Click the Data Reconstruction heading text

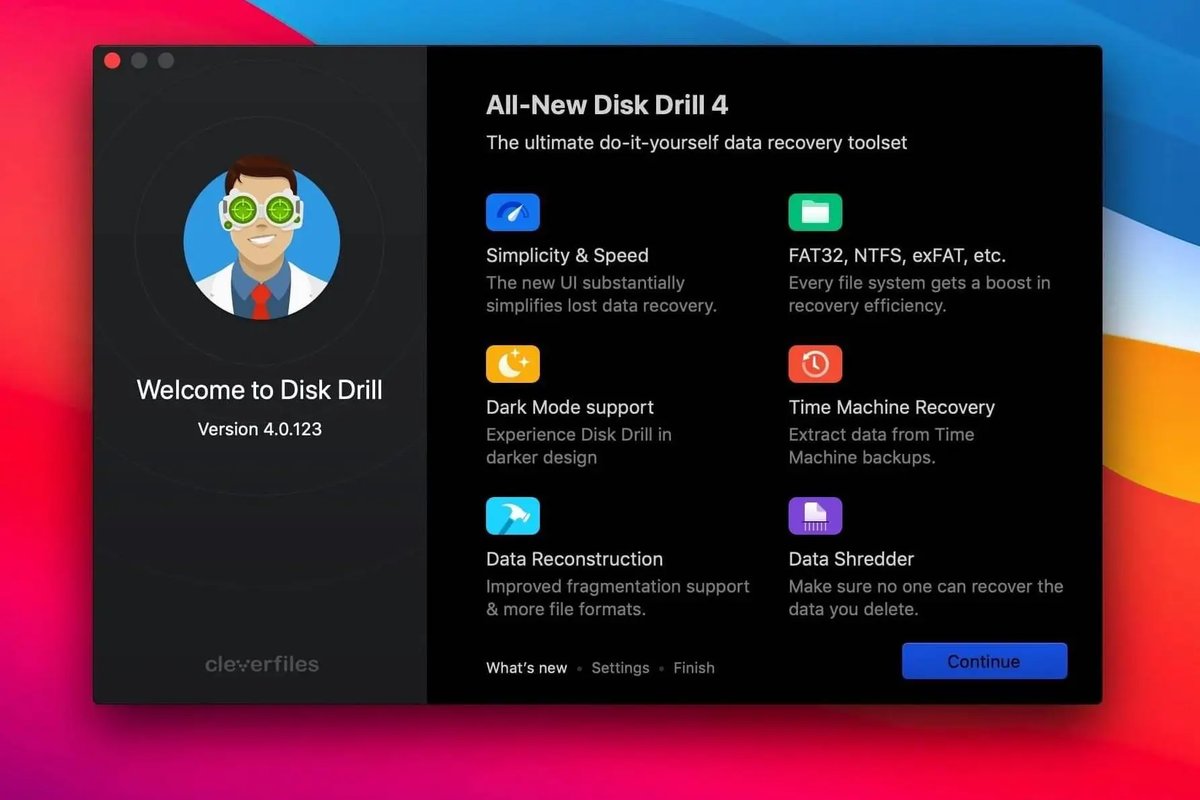pyautogui.click(x=574, y=559)
